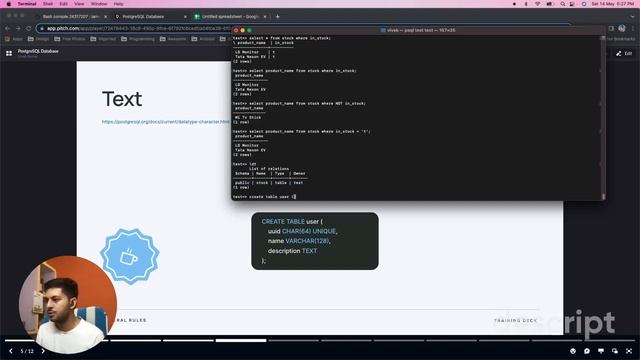The width and height of the screenshot is (640, 360).
Task: Open a new browser tab
Action: click(x=278, y=17)
